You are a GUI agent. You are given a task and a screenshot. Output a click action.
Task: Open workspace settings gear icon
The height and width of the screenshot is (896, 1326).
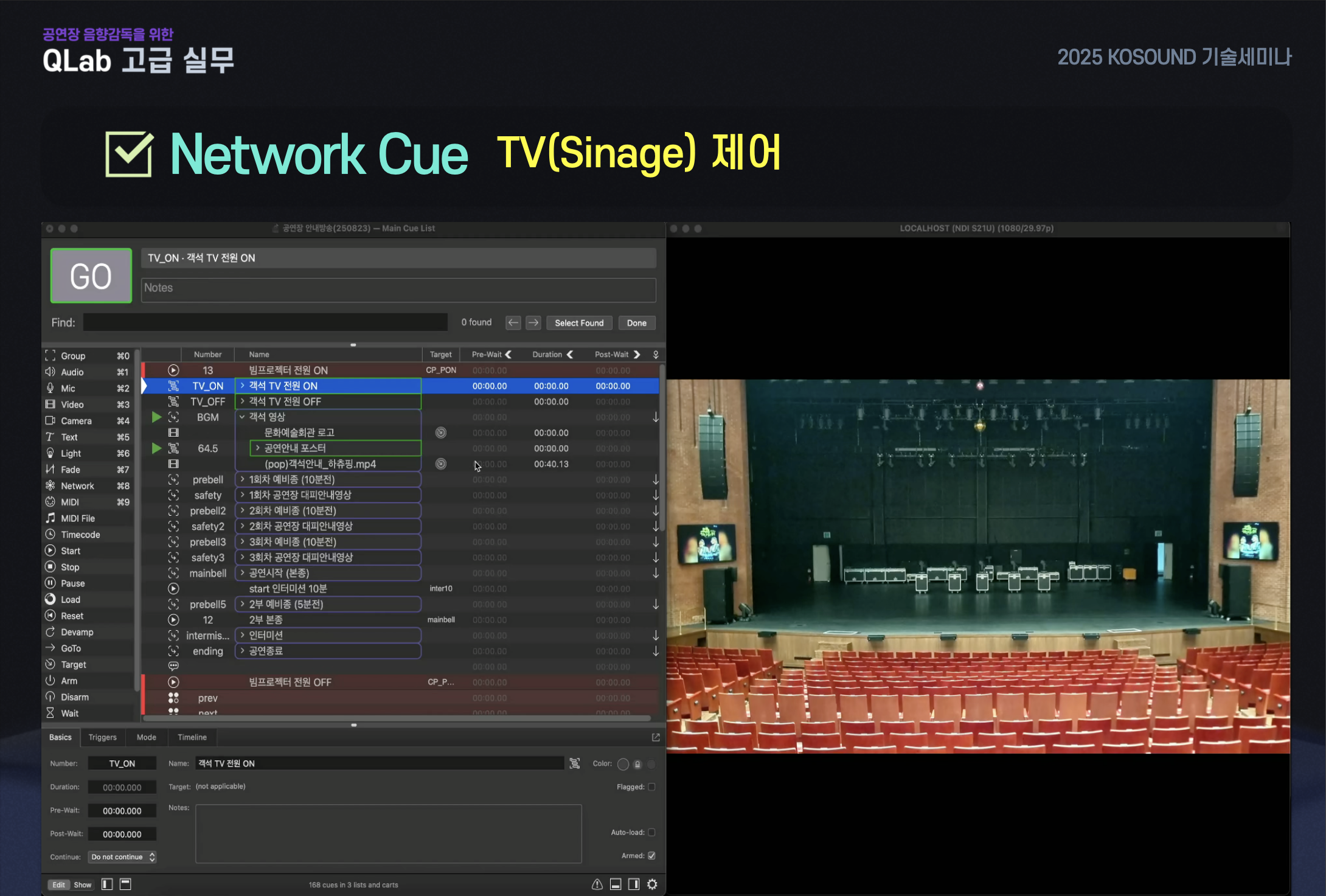click(652, 884)
